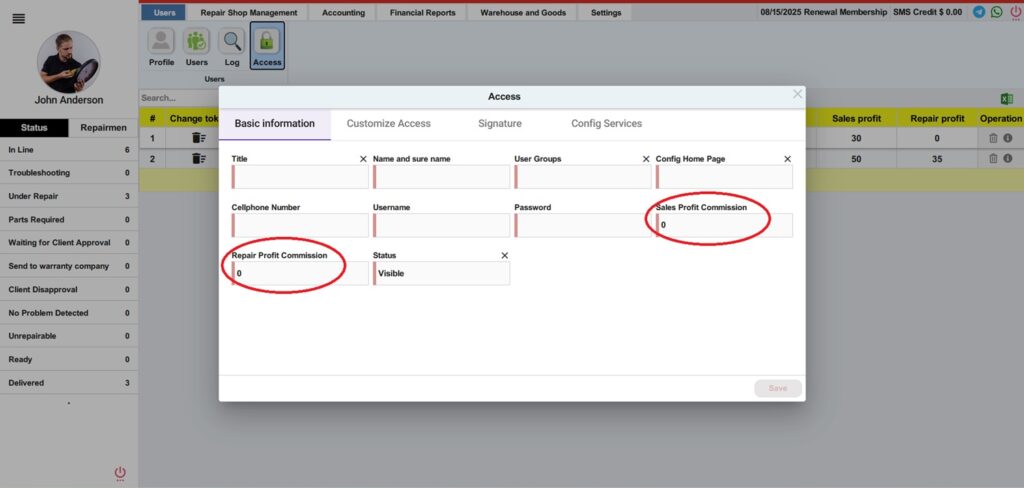The height and width of the screenshot is (488, 1024).
Task: Focus the Sales Profit Commission field
Action: coord(724,225)
